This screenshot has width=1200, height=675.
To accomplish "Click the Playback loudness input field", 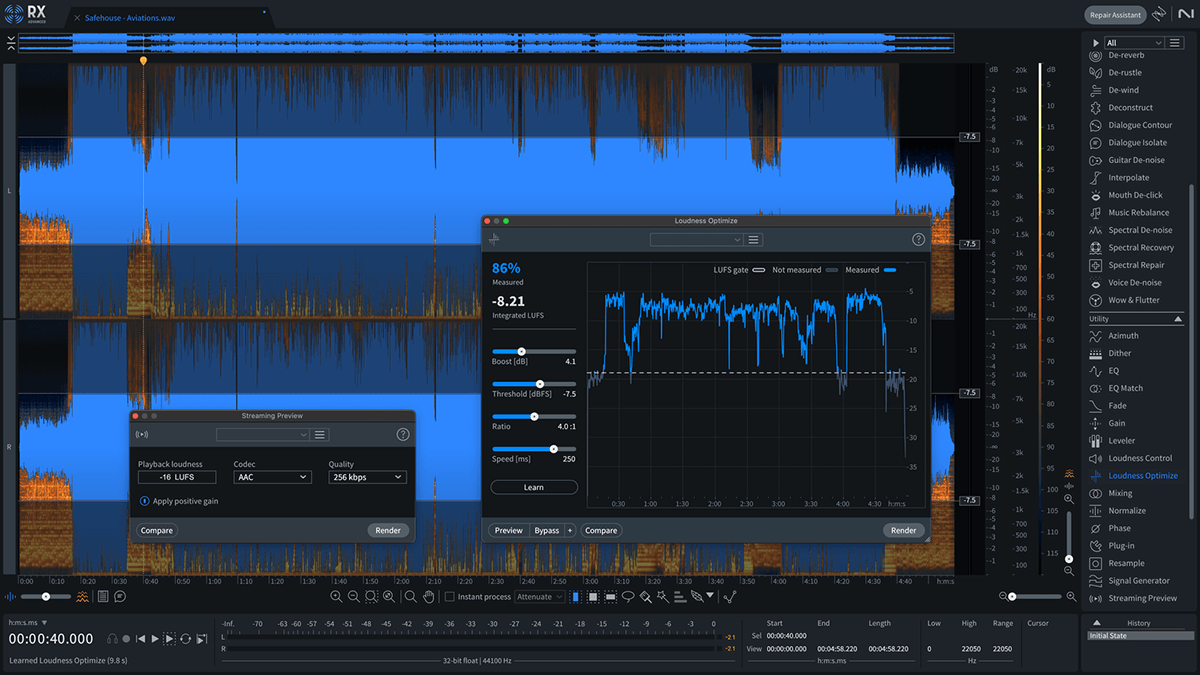I will click(177, 478).
